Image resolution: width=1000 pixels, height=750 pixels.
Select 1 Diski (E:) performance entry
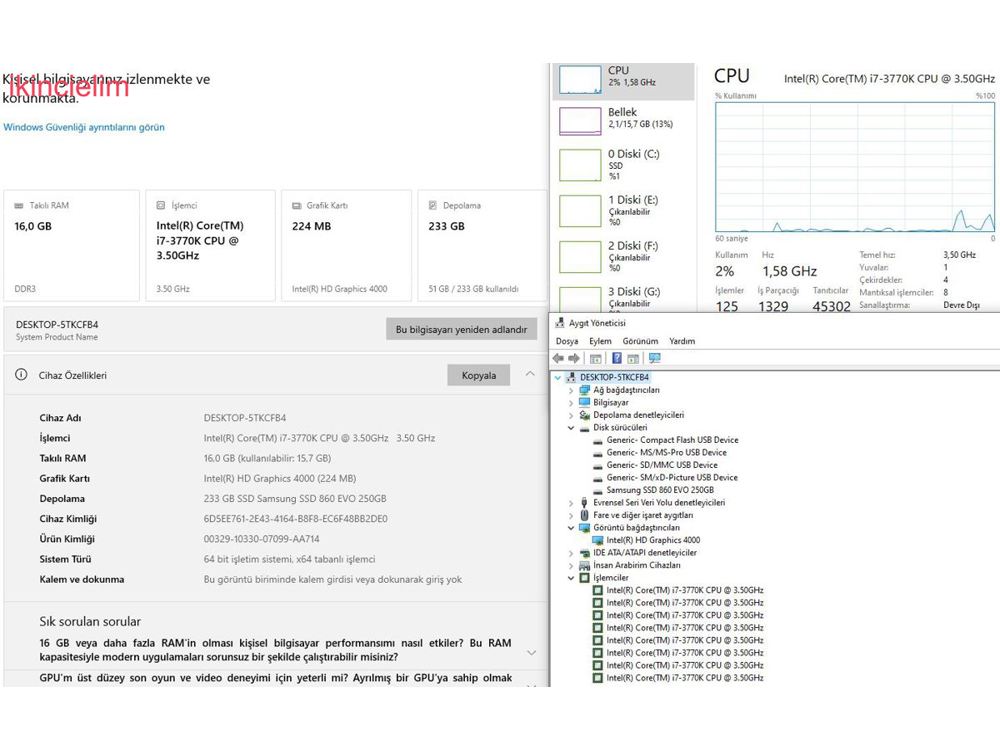coord(623,211)
